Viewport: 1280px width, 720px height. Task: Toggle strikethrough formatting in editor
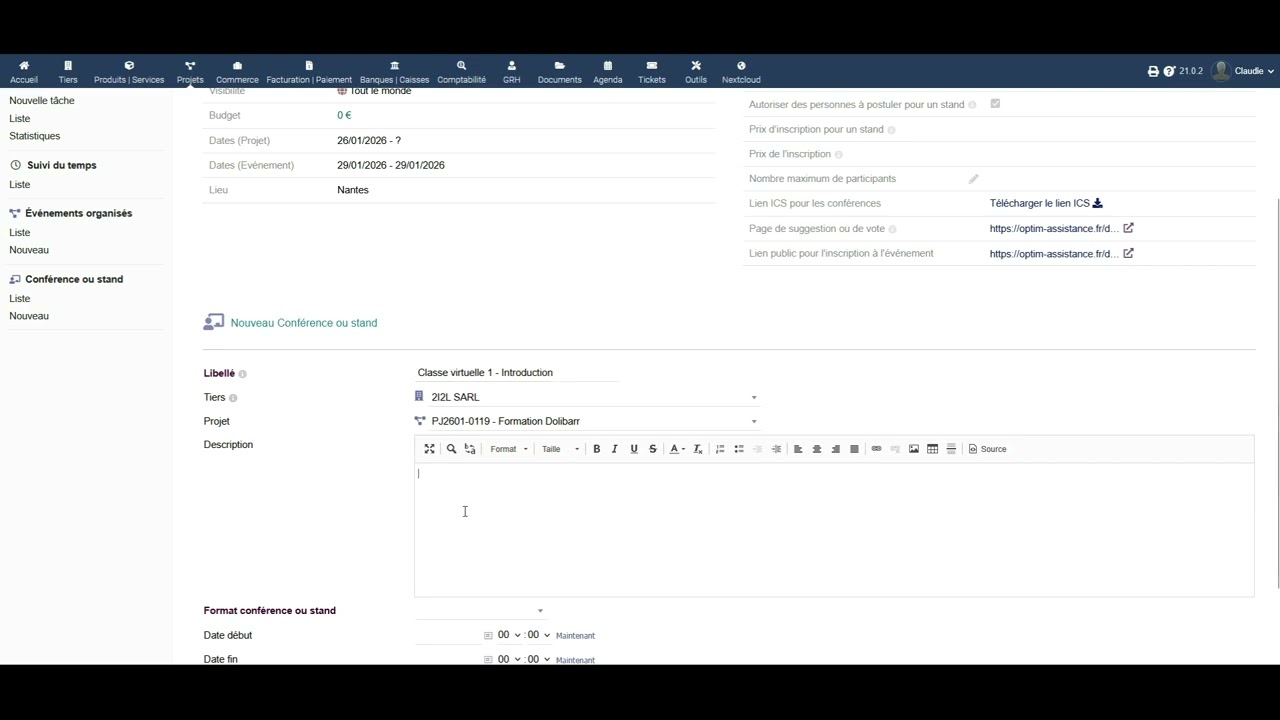tap(653, 449)
